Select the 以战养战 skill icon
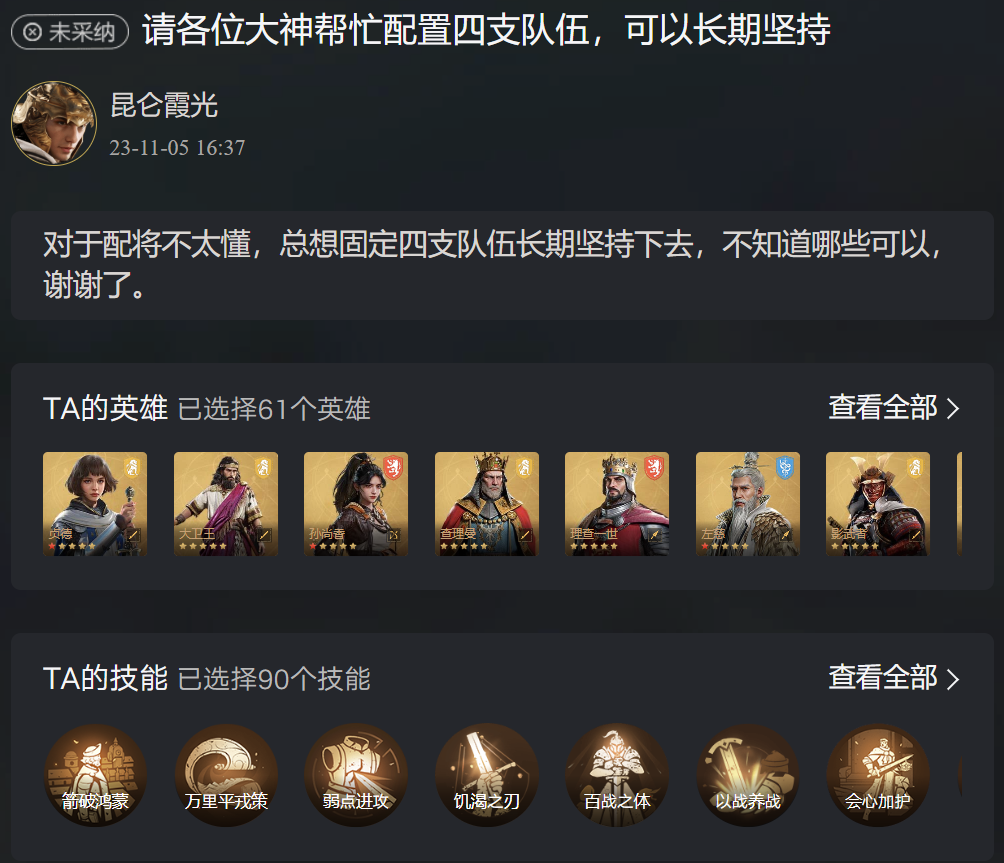The width and height of the screenshot is (1004, 863). pyautogui.click(x=748, y=775)
